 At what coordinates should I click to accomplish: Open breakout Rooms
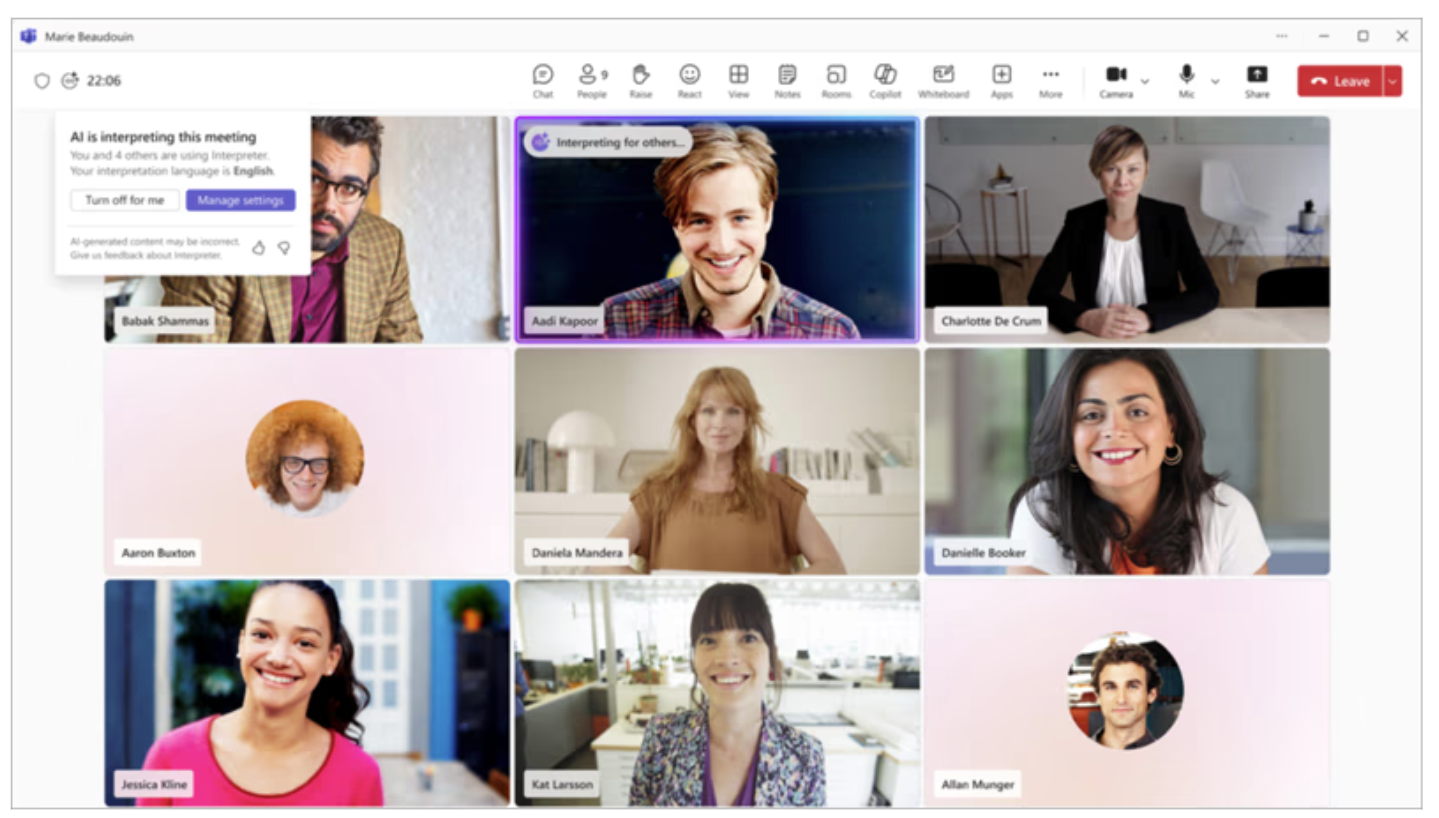click(x=836, y=80)
